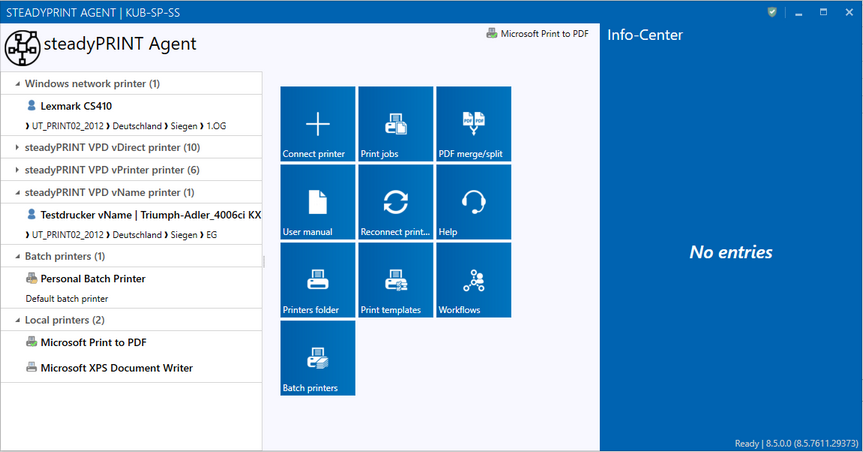Click the 1.OG path under Lexmark CS410
Viewport: 863px width, 452px height.
(x=216, y=126)
